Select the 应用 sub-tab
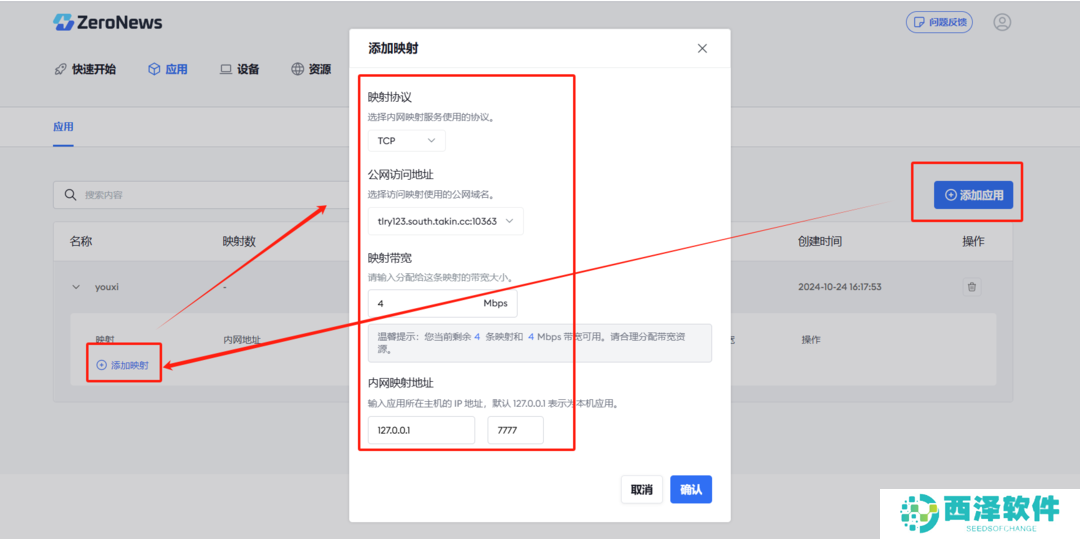The height and width of the screenshot is (539, 1080). click(63, 127)
